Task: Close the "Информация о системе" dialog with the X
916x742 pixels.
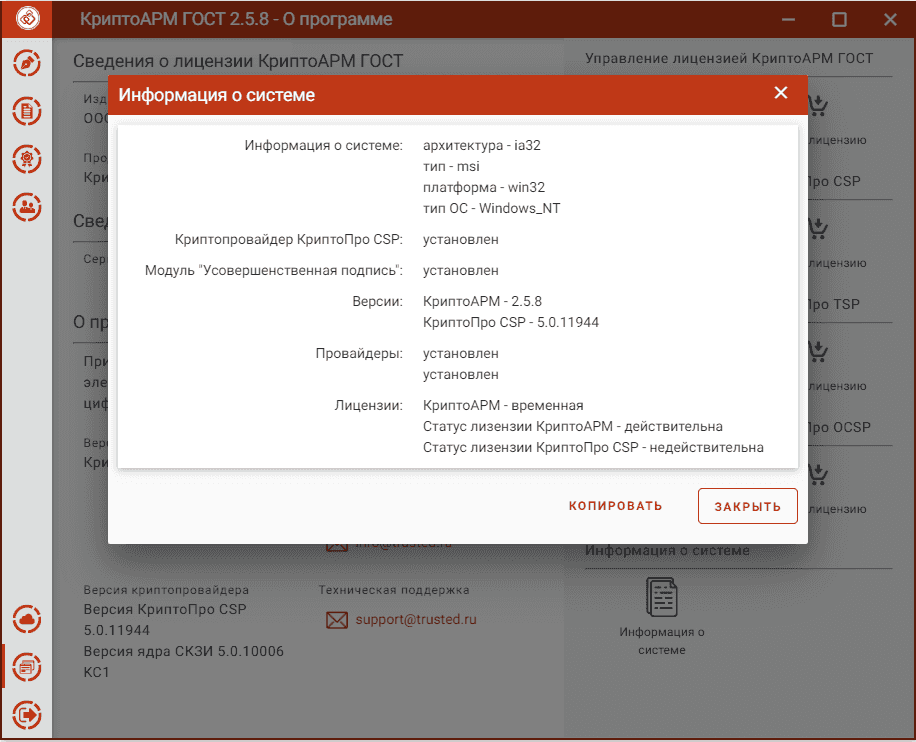Action: [781, 92]
